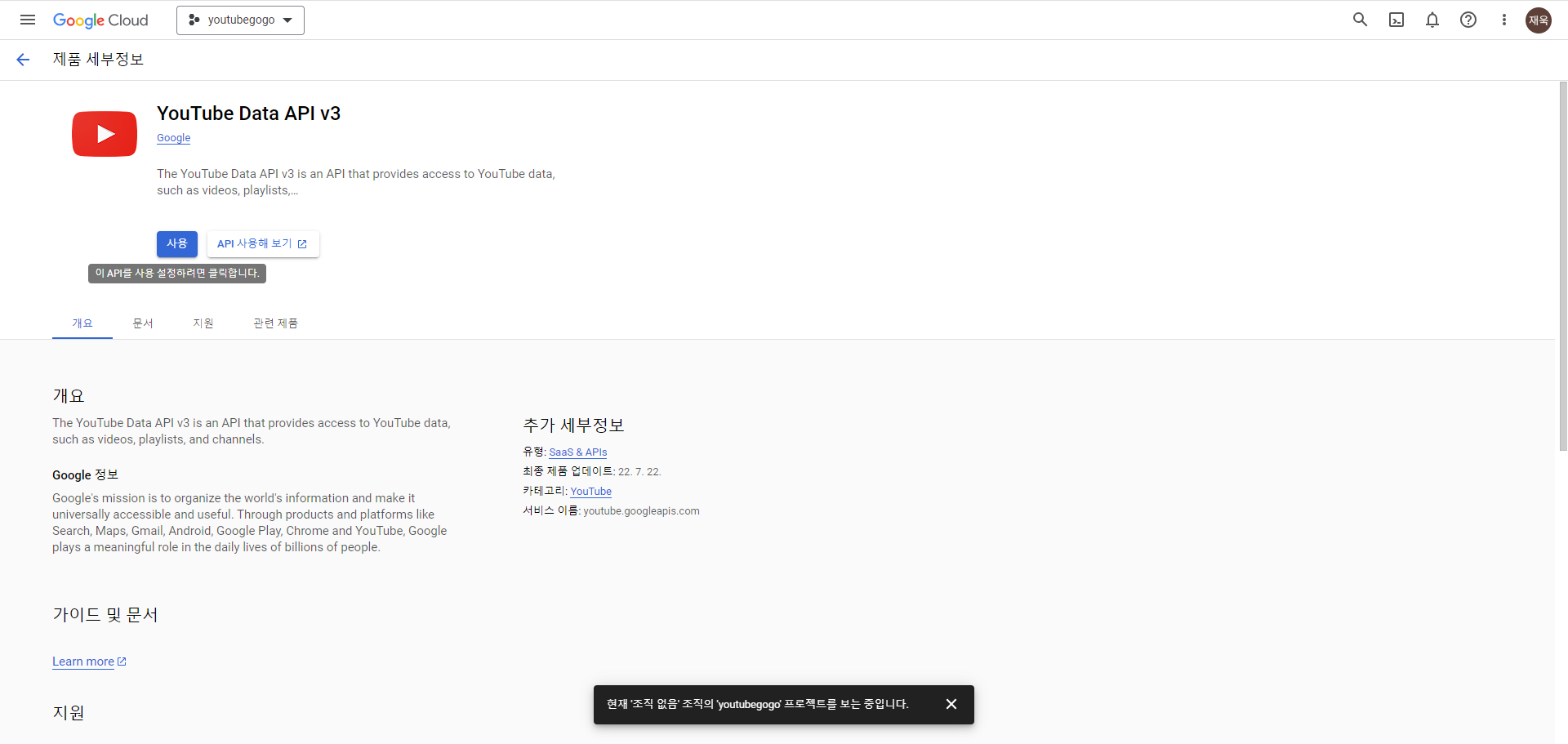The height and width of the screenshot is (744, 1568).
Task: Open the SaaS & APIs link
Action: [578, 452]
